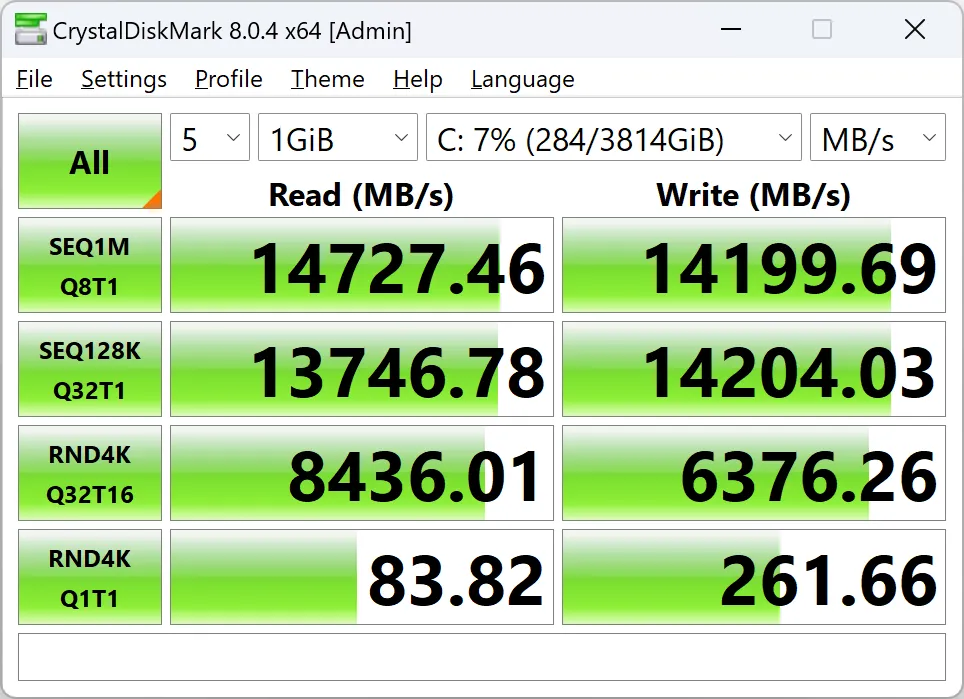Start the SEQ128K Q32T1 test

tap(90, 370)
